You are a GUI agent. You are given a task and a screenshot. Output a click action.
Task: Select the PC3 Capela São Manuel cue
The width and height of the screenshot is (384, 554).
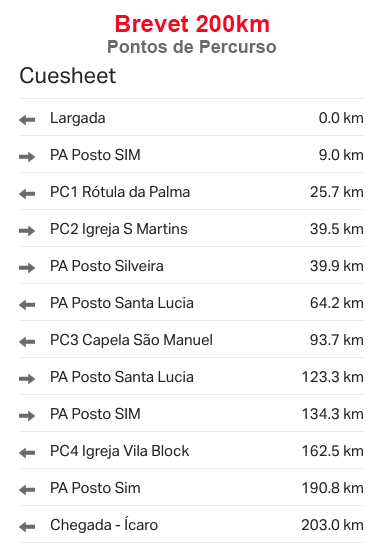click(x=191, y=340)
